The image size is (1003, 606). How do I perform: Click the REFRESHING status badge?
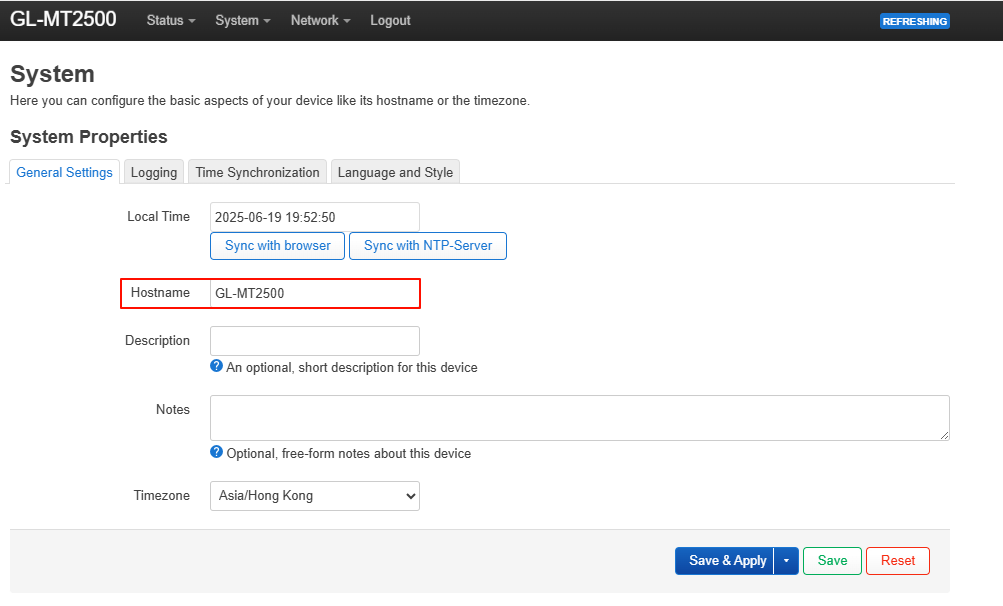pos(915,21)
